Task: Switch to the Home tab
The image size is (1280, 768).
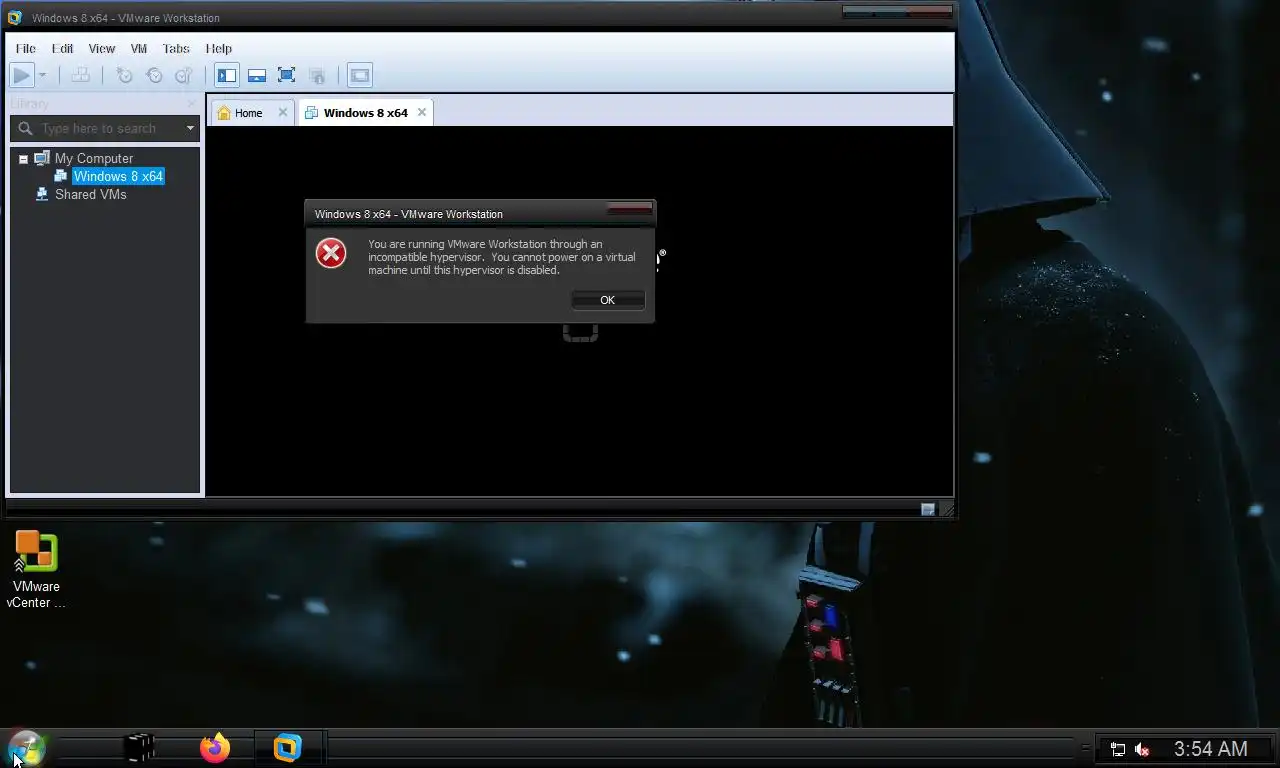Action: coord(249,113)
